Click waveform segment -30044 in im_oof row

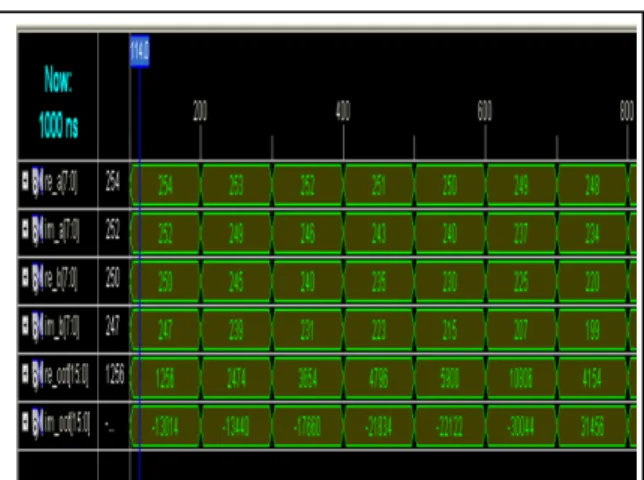point(521,427)
